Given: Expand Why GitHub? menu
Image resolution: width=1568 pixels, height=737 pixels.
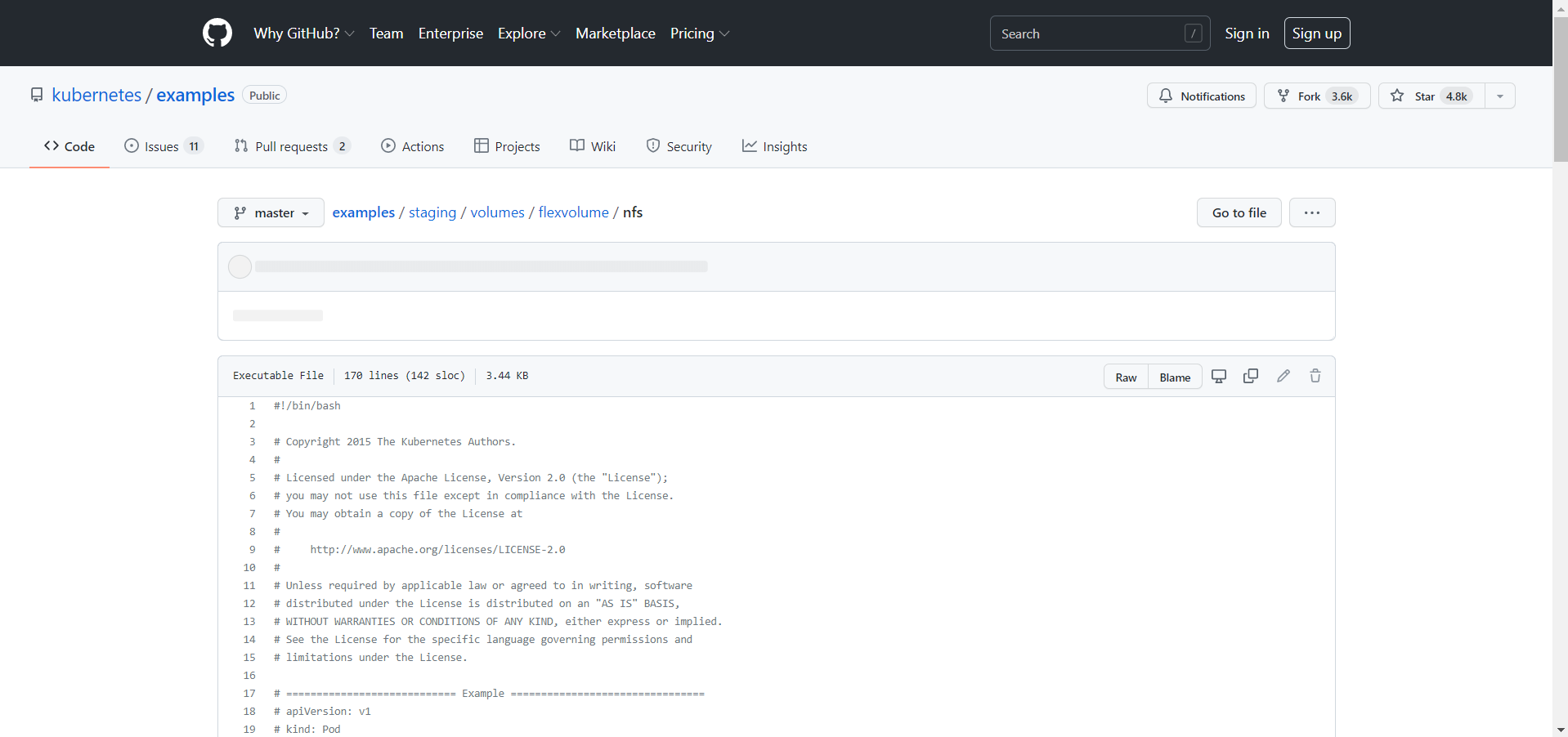Looking at the screenshot, I should click(x=304, y=33).
